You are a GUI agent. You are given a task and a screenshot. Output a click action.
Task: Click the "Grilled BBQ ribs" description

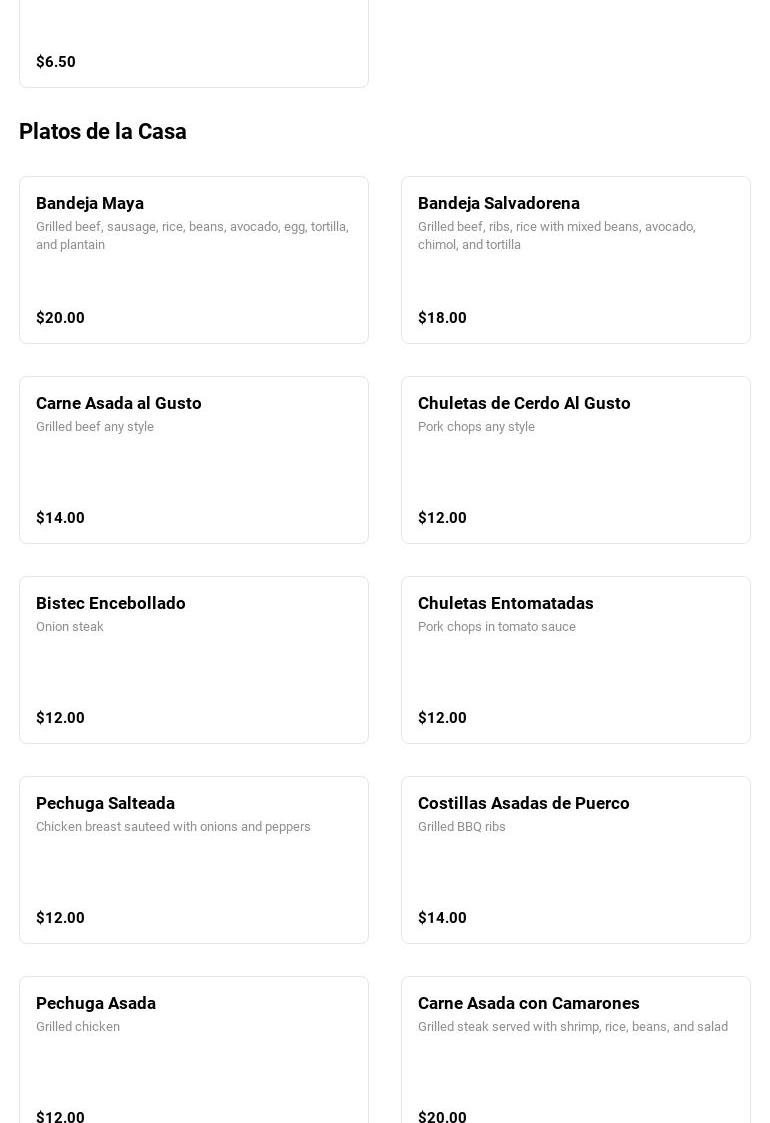pyautogui.click(x=462, y=827)
